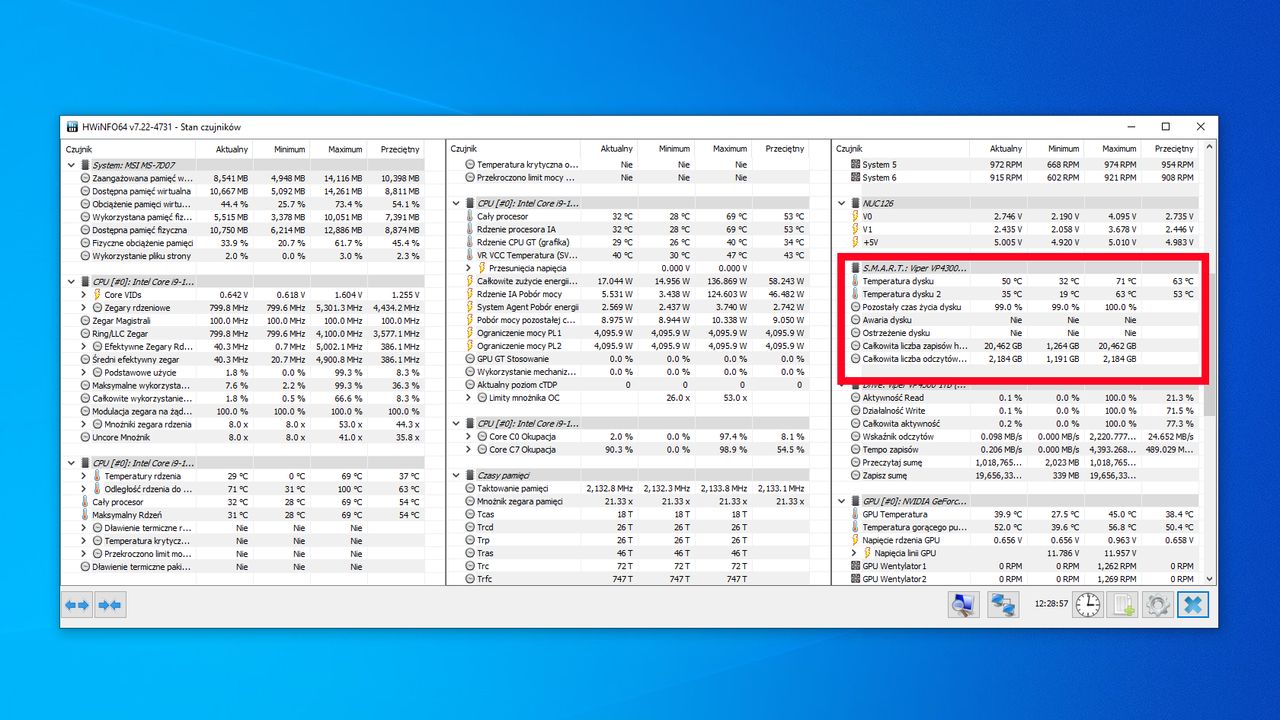Click drive icon of S.M.A.R.T. Viper header
Screen dimensions: 1280x720
(855, 268)
